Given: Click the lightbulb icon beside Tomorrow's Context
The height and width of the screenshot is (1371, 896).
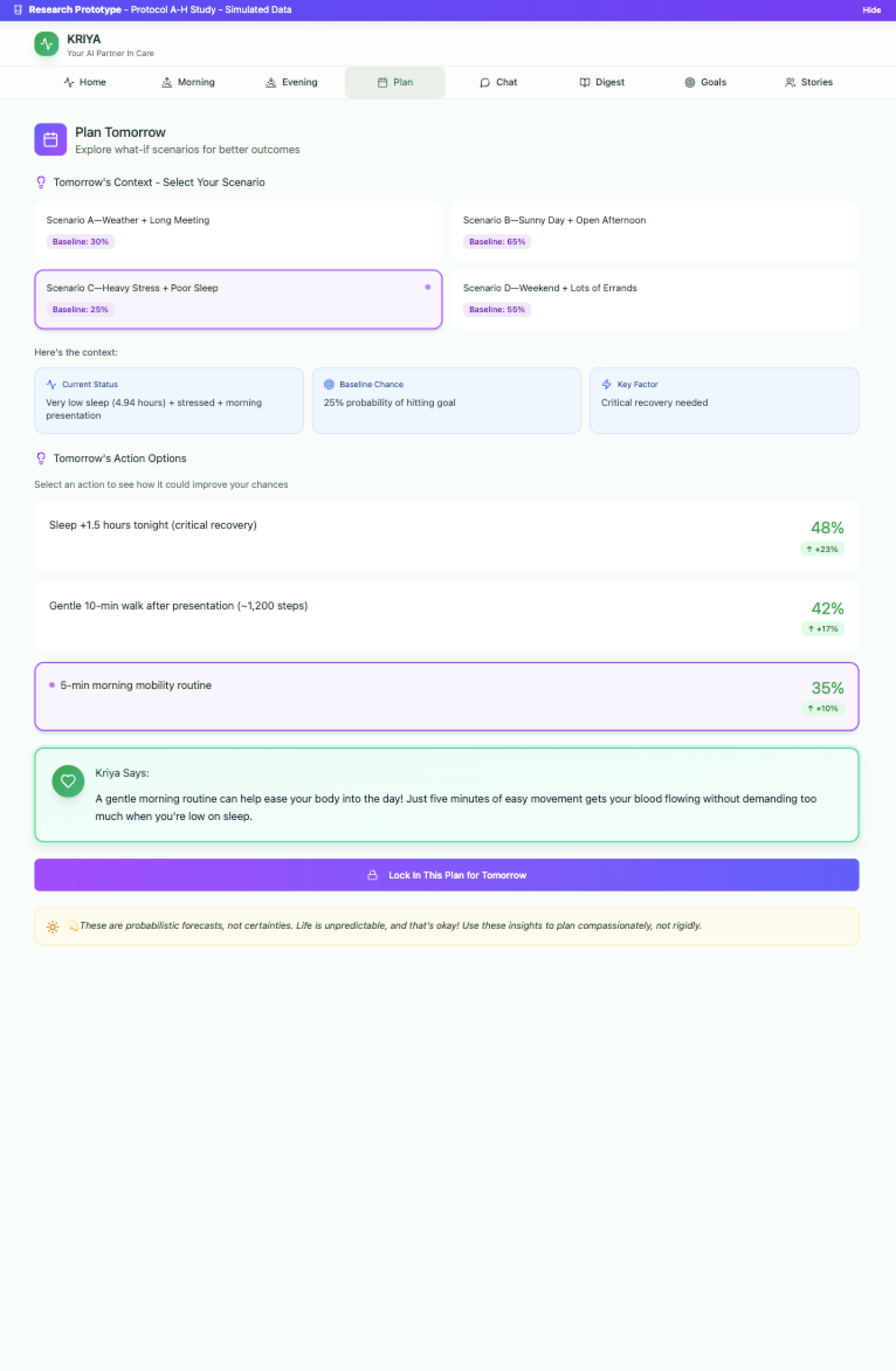Looking at the screenshot, I should pos(41,182).
